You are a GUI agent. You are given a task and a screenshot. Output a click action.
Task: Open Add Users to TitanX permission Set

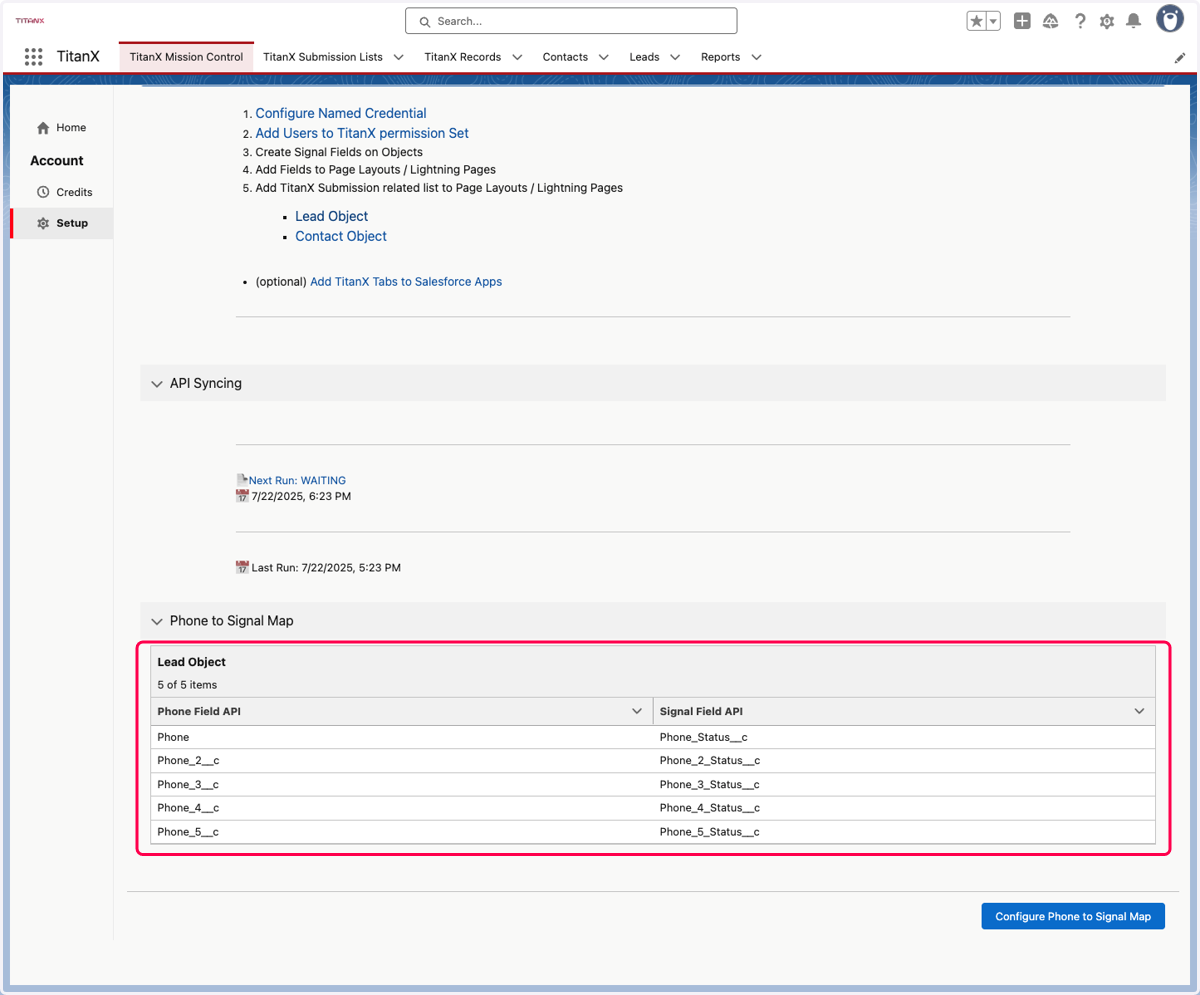click(362, 133)
